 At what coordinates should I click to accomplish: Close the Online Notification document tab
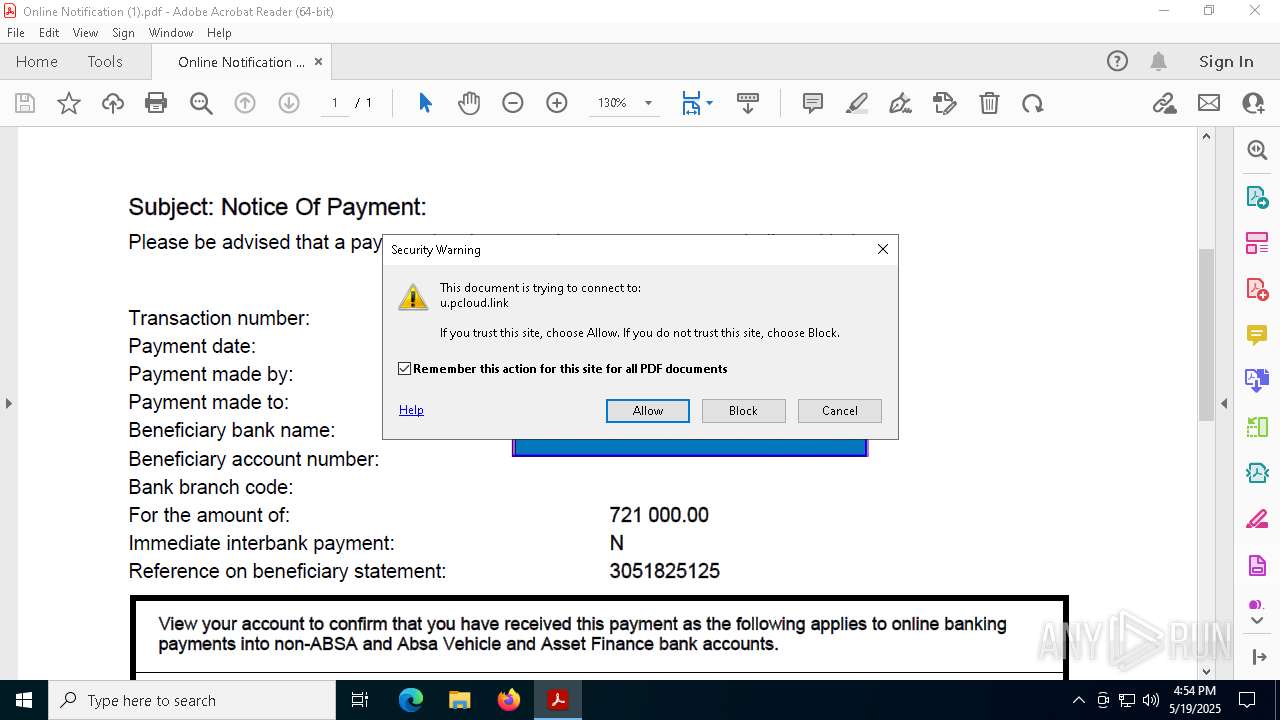[x=318, y=61]
